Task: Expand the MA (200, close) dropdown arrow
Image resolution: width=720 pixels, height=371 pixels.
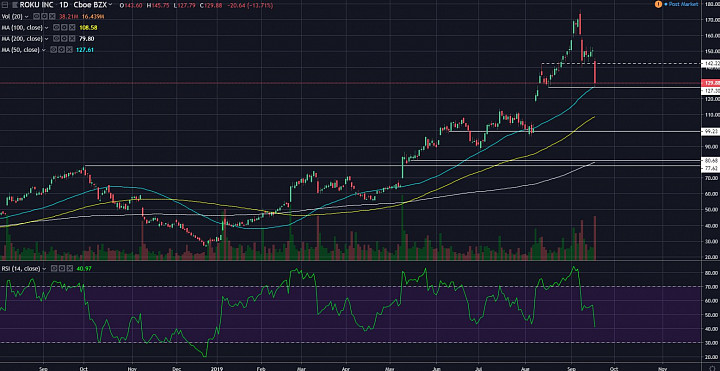Action: pos(46,39)
